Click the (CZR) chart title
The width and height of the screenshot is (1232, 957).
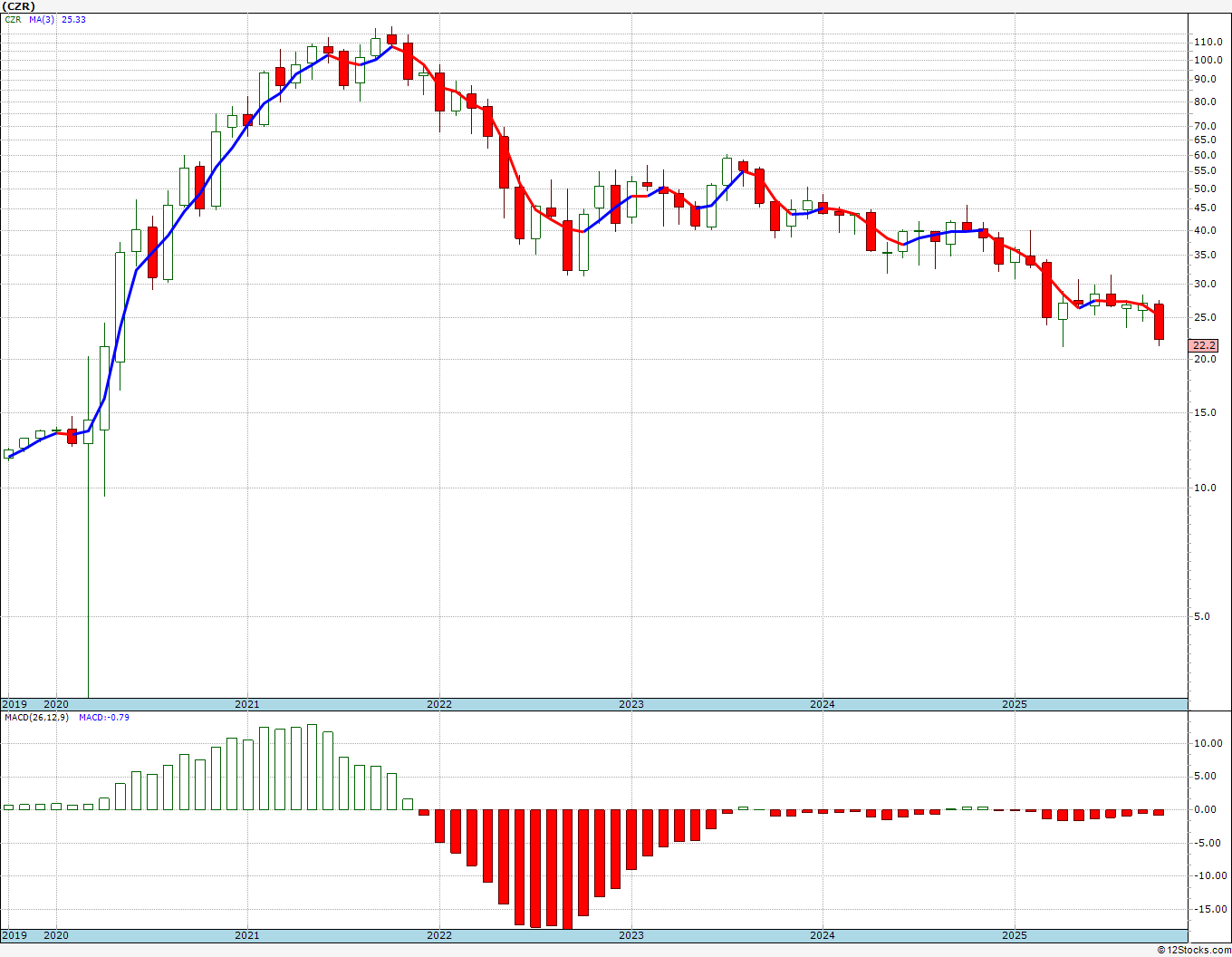[18, 6]
